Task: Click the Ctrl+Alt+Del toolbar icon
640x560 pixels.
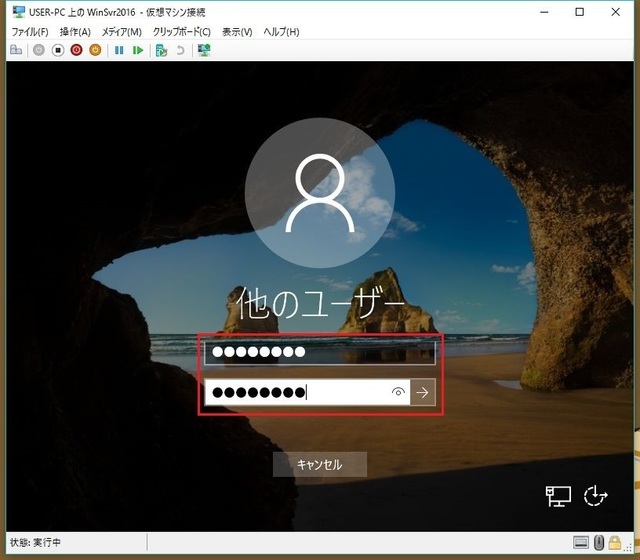Action: tap(16, 49)
